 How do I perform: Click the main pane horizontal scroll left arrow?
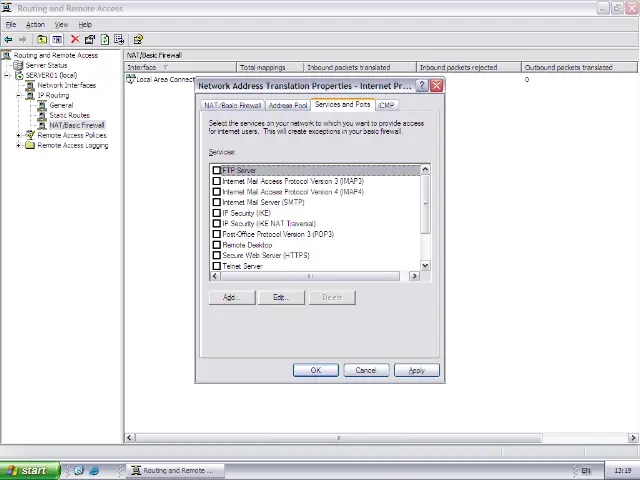click(x=129, y=438)
